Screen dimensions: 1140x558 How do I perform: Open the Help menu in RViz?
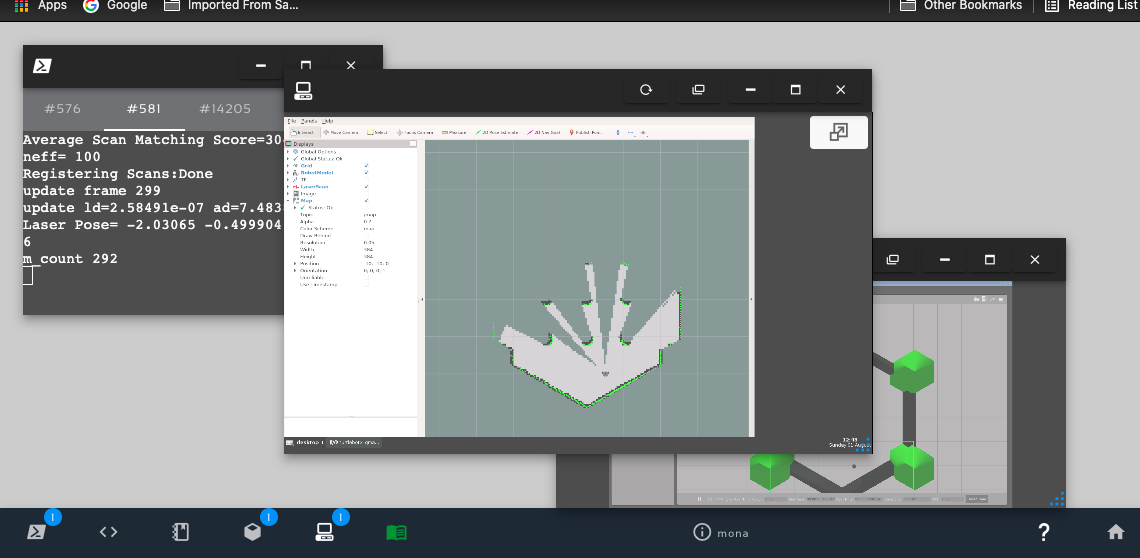[x=328, y=121]
